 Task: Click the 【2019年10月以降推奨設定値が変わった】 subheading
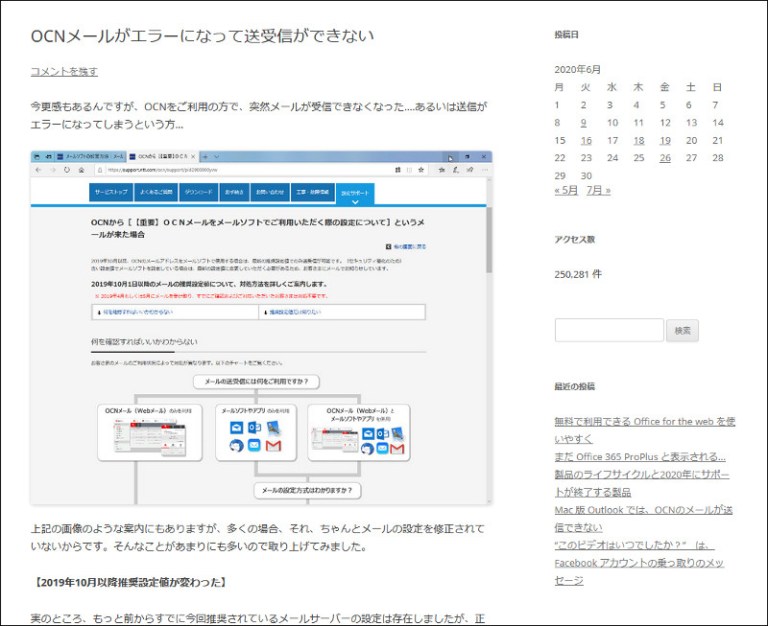pyautogui.click(x=129, y=582)
